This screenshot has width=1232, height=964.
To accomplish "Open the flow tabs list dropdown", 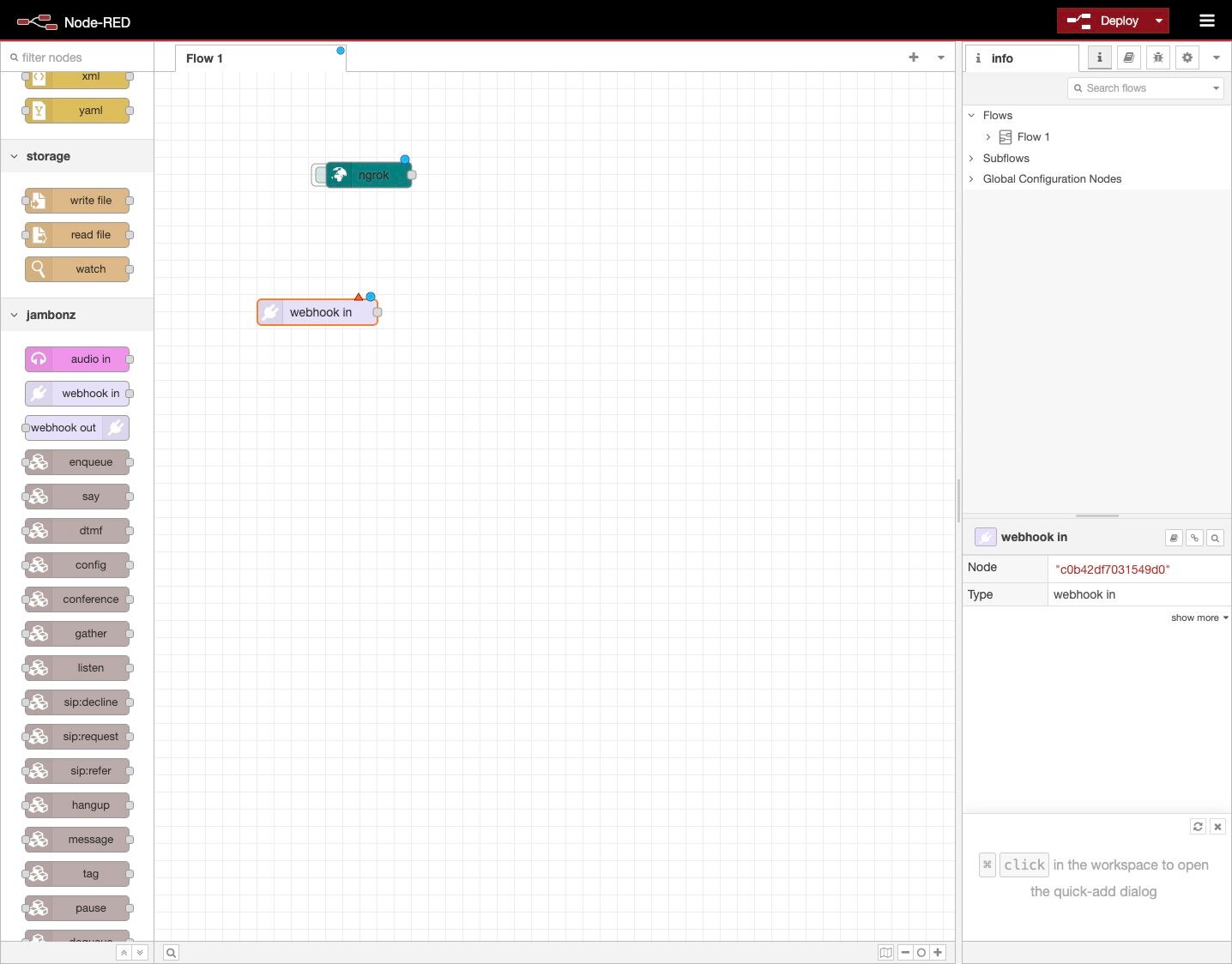I will tap(941, 57).
